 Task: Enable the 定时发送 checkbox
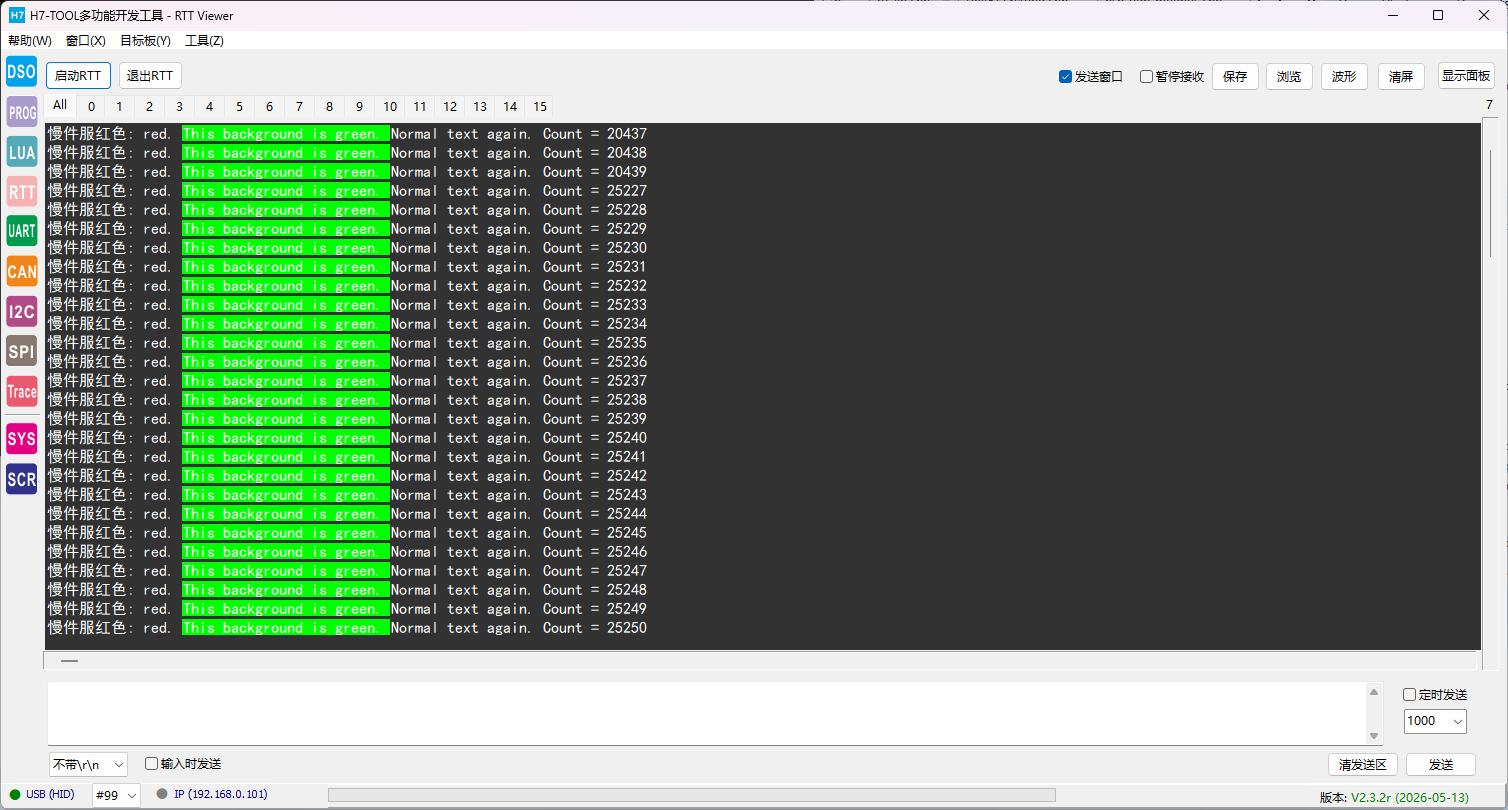1409,695
